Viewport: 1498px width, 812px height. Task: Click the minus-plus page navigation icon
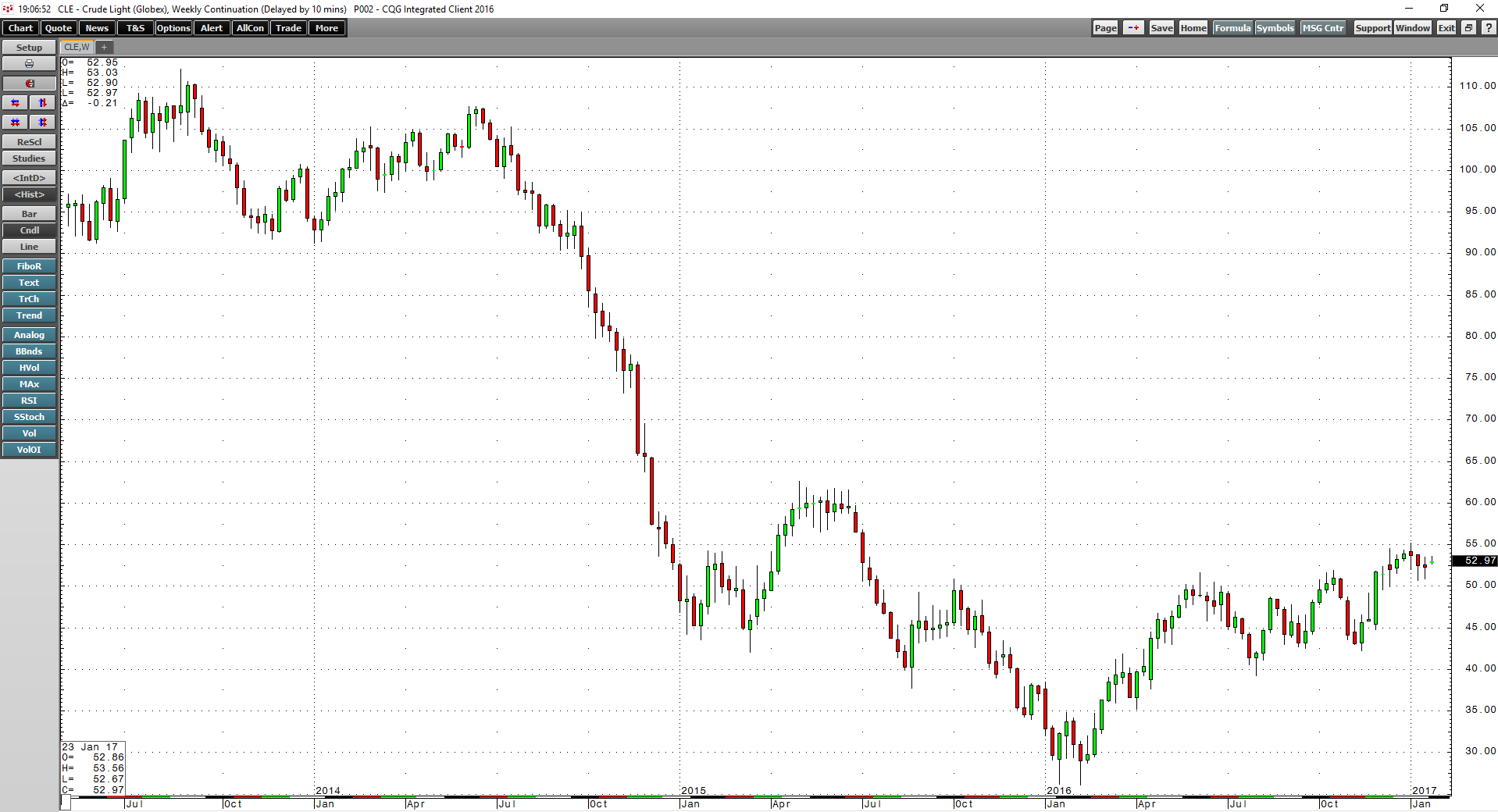[x=1133, y=28]
